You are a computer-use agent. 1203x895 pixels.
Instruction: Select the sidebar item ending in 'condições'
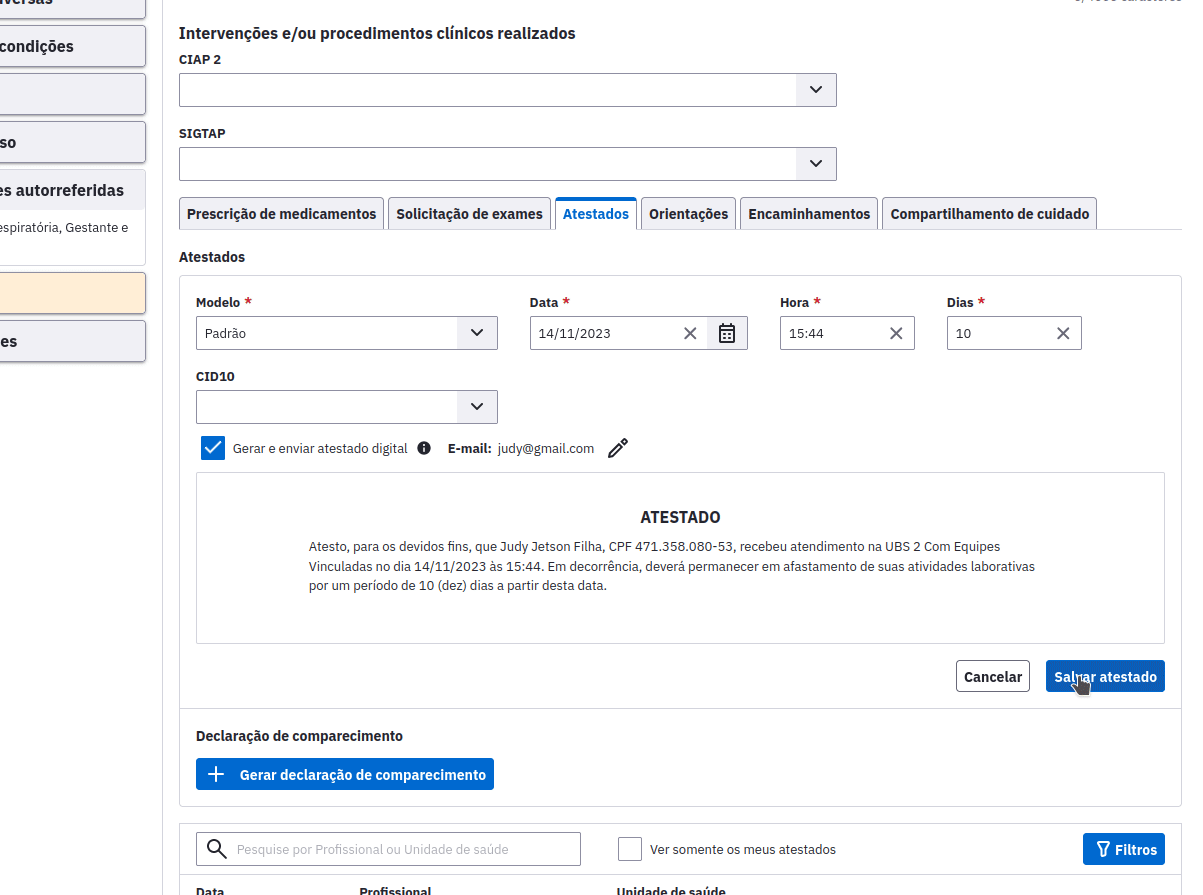coord(72,46)
